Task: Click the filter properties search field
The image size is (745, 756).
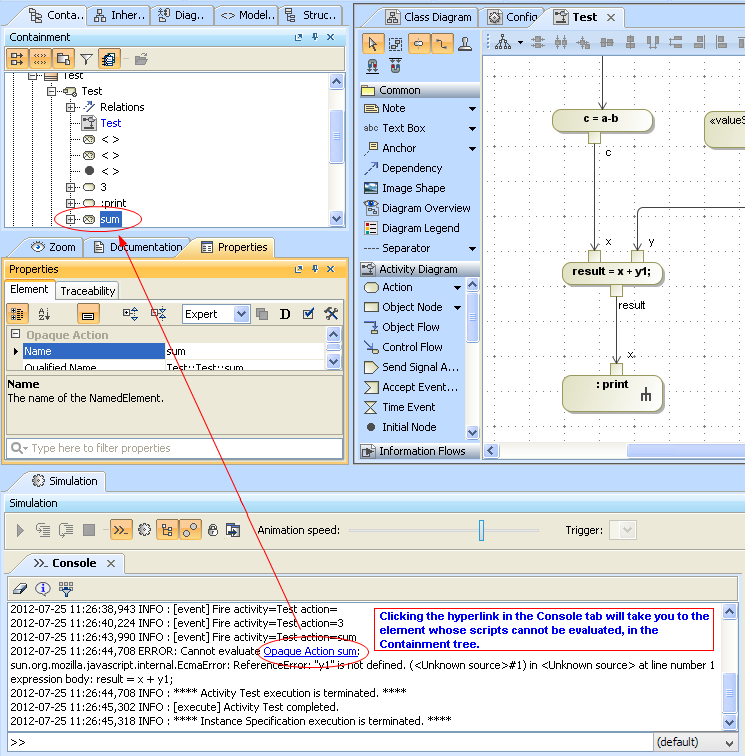Action: coord(170,448)
